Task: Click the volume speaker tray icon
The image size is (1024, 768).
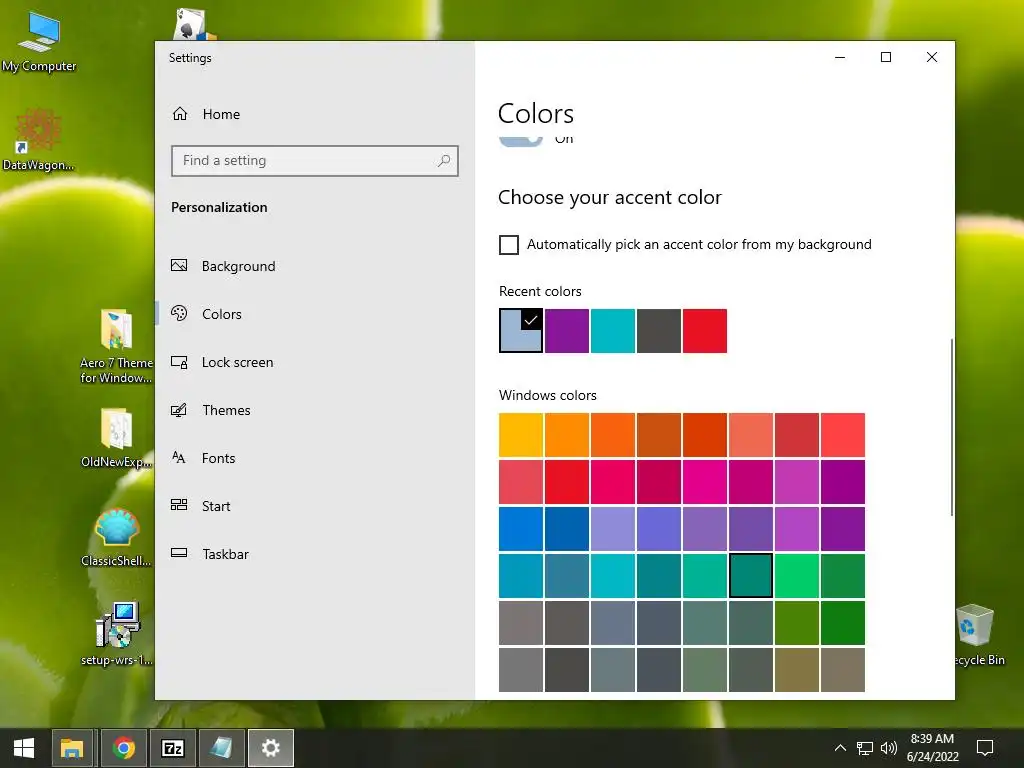Action: [888, 748]
